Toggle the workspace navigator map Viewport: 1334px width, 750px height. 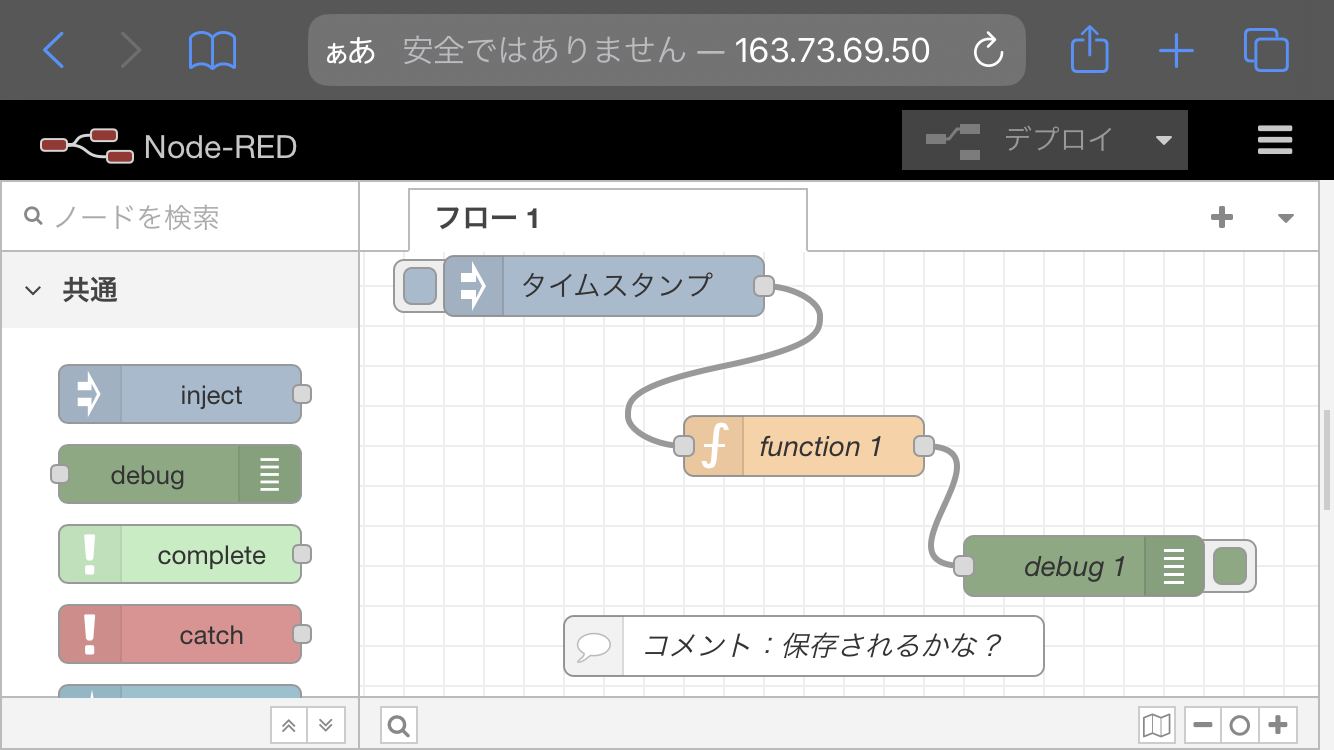[1157, 725]
